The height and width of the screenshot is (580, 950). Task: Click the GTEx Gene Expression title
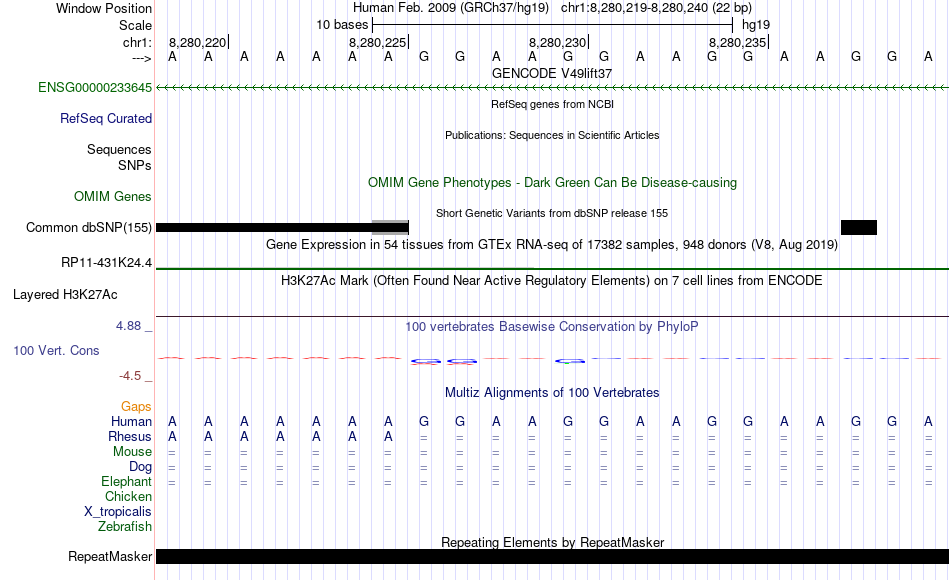(x=552, y=244)
